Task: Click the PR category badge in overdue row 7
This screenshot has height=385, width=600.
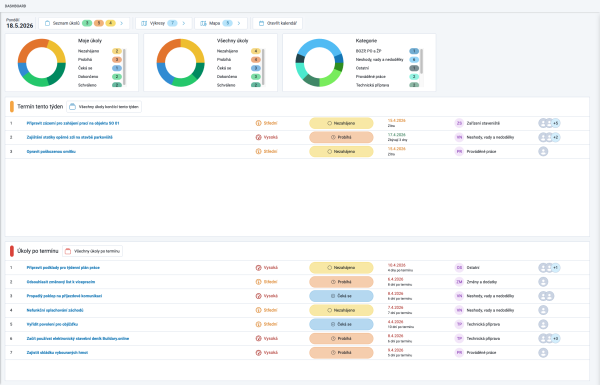Action: [459, 352]
